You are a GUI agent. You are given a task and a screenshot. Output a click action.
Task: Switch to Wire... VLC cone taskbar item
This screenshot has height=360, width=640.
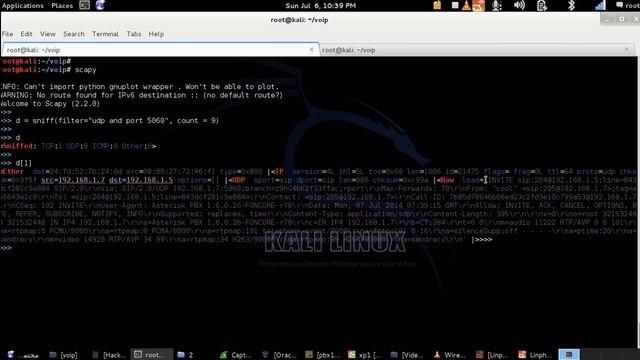(x=449, y=355)
